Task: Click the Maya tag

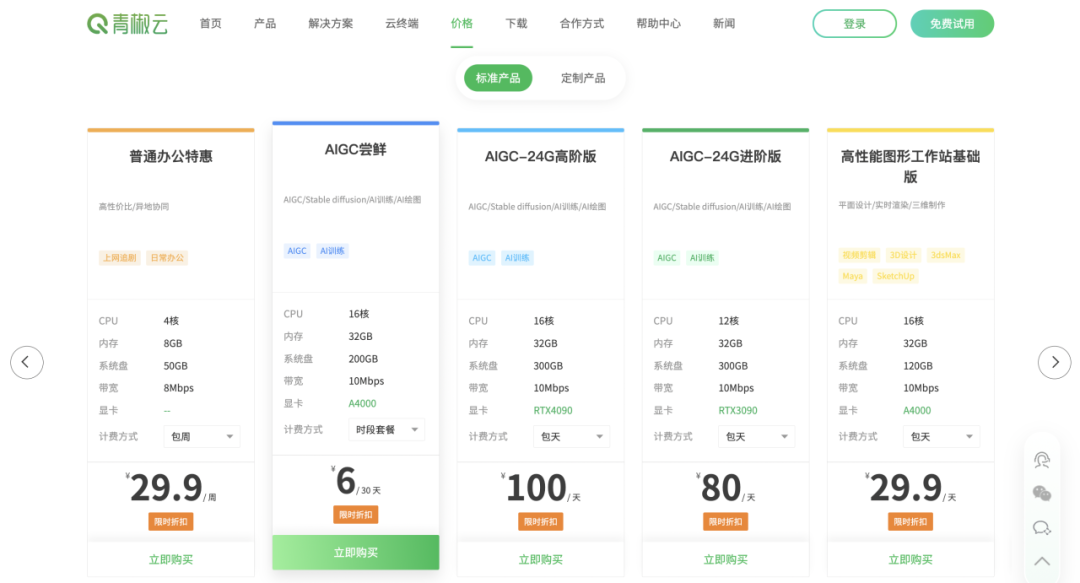Action: (852, 276)
